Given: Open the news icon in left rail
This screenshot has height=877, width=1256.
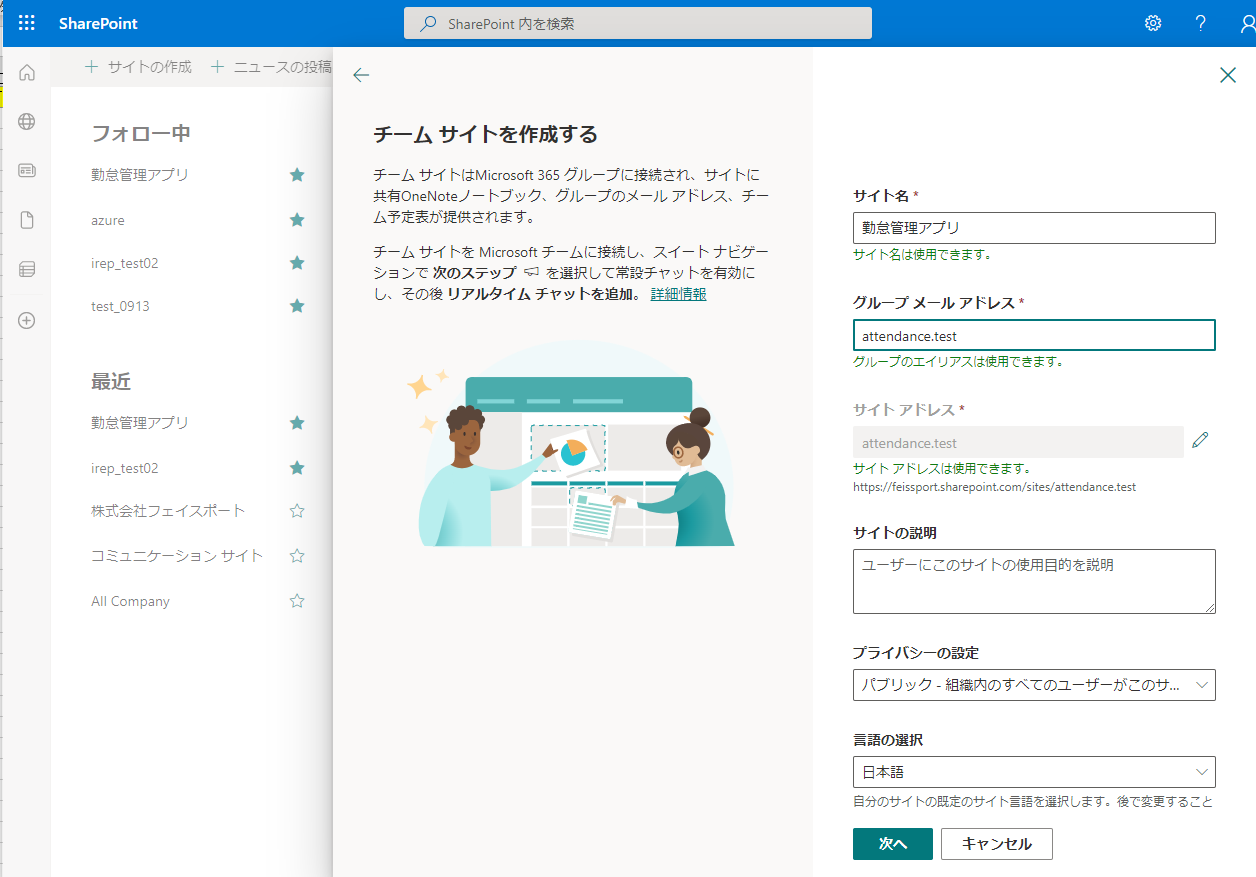Looking at the screenshot, I should click(27, 171).
